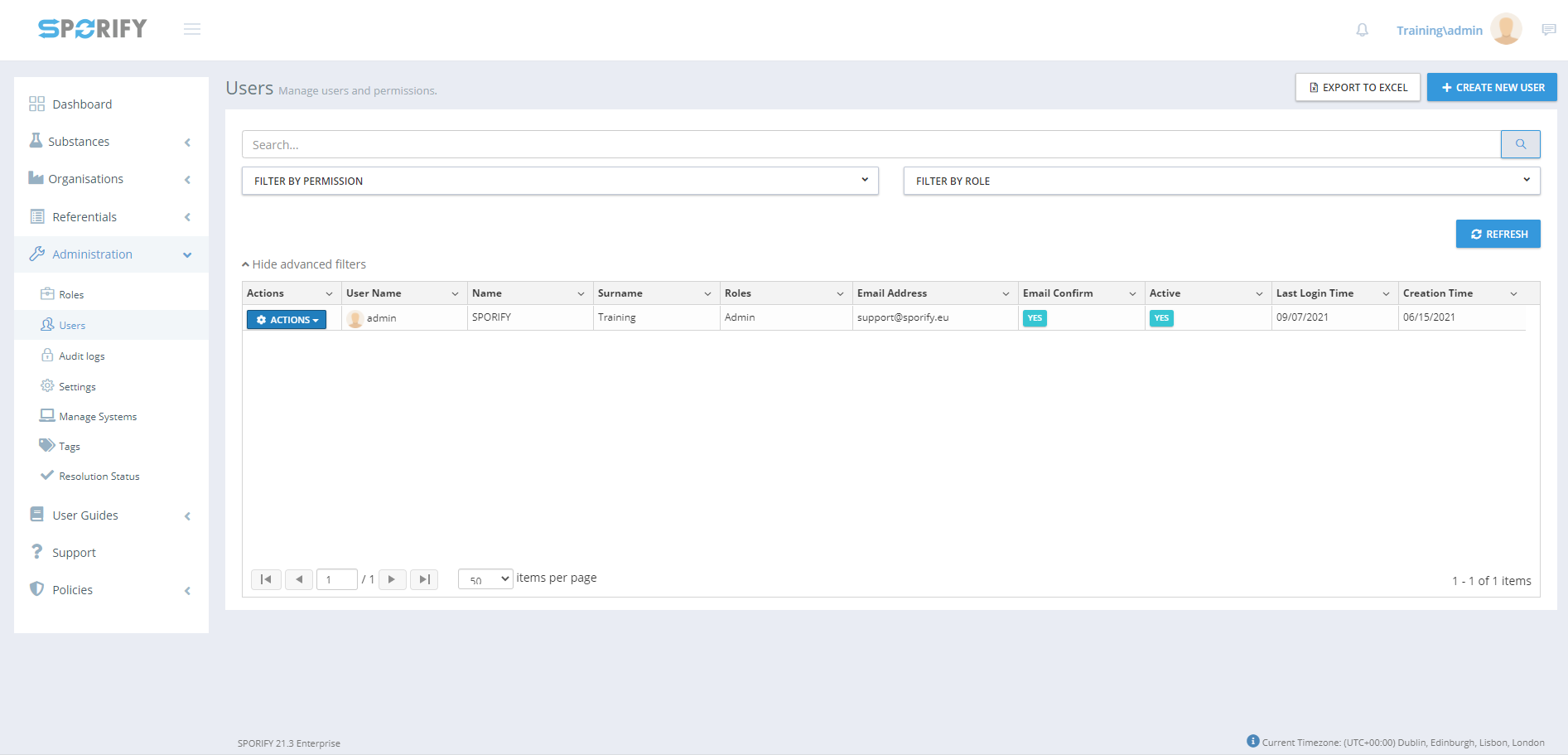This screenshot has height=755, width=1568.
Task: Click into the user search field
Action: 870,145
